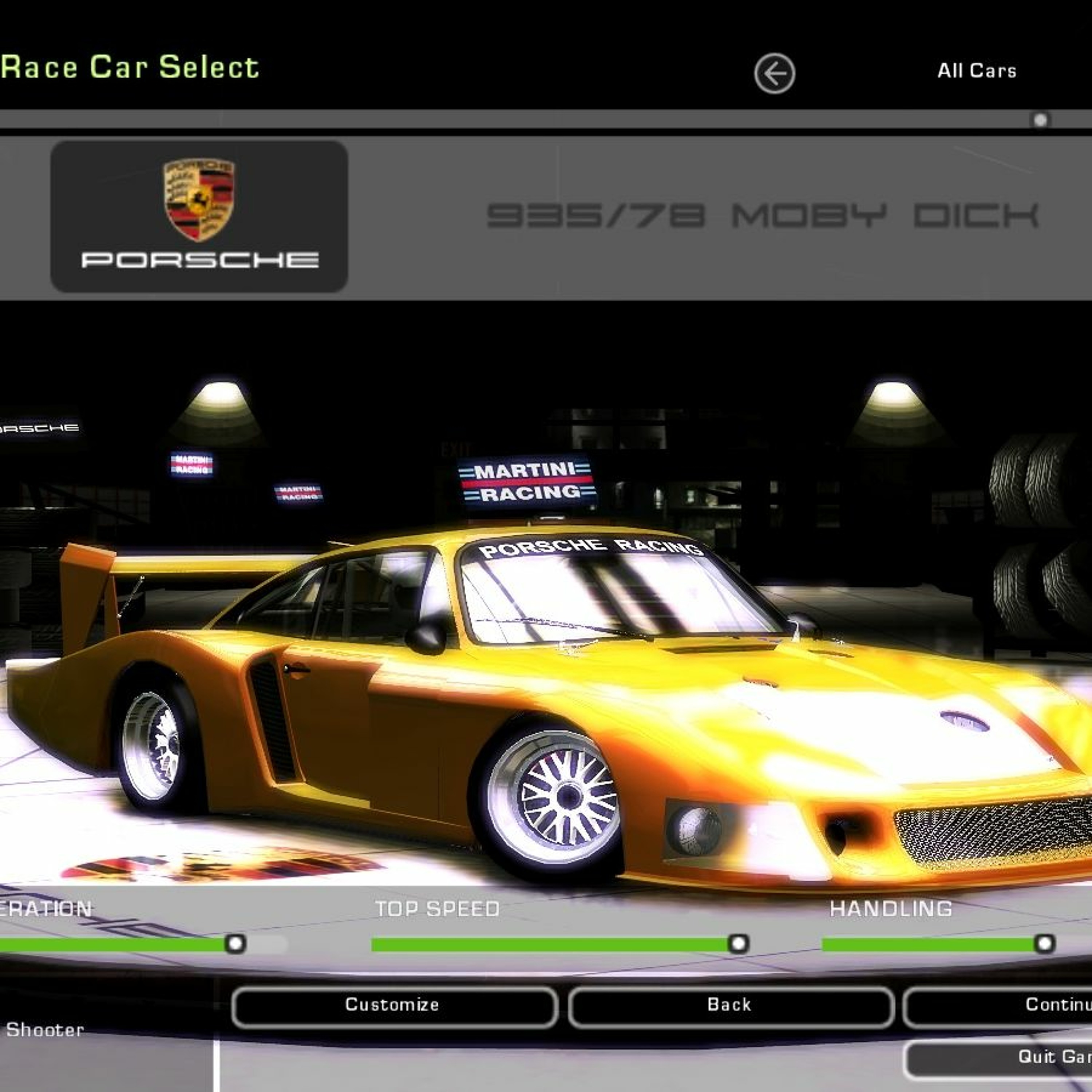The height and width of the screenshot is (1092, 1092).
Task: Select the All Cars filter label
Action: click(977, 71)
